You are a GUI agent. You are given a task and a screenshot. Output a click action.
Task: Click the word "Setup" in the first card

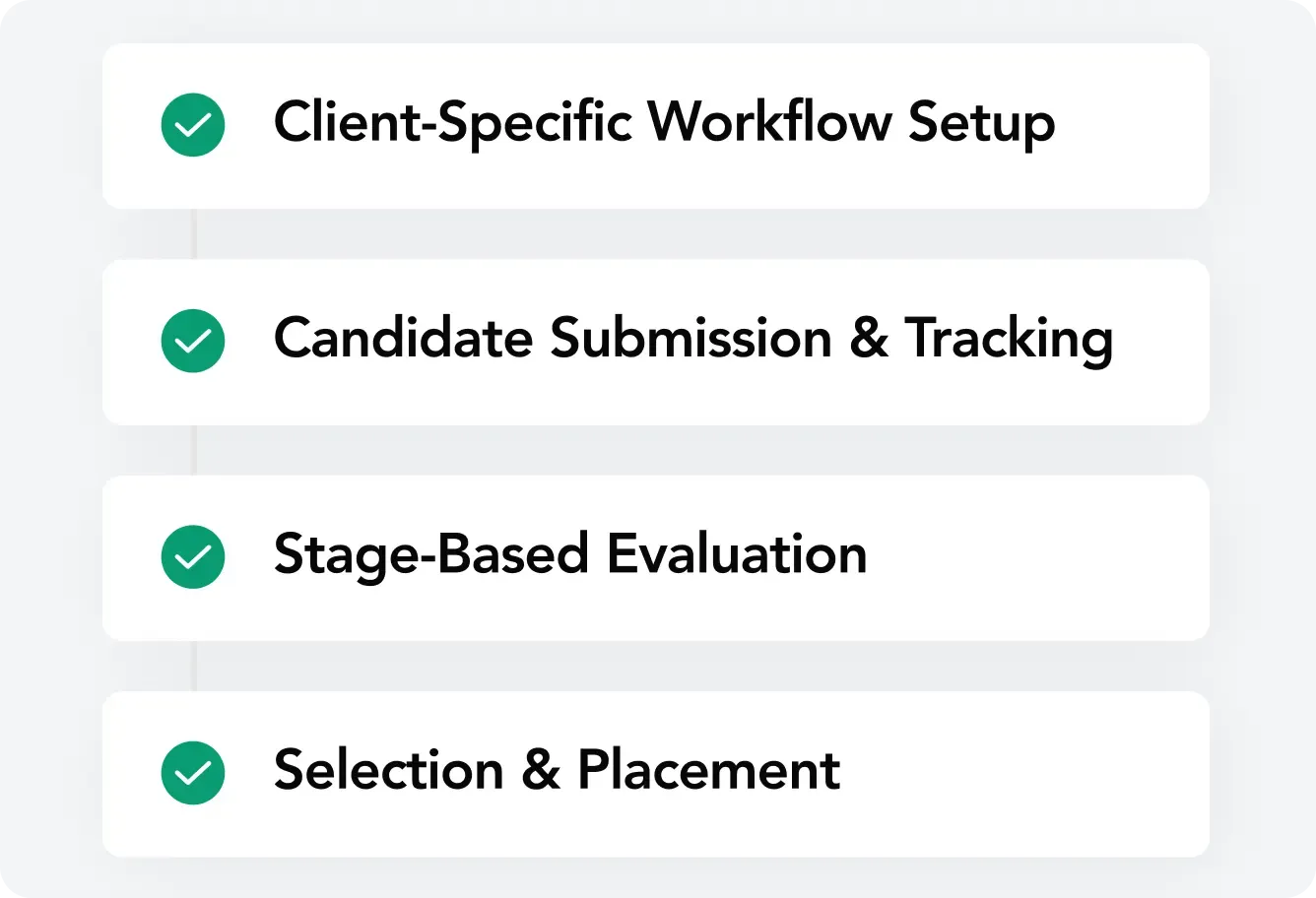981,125
